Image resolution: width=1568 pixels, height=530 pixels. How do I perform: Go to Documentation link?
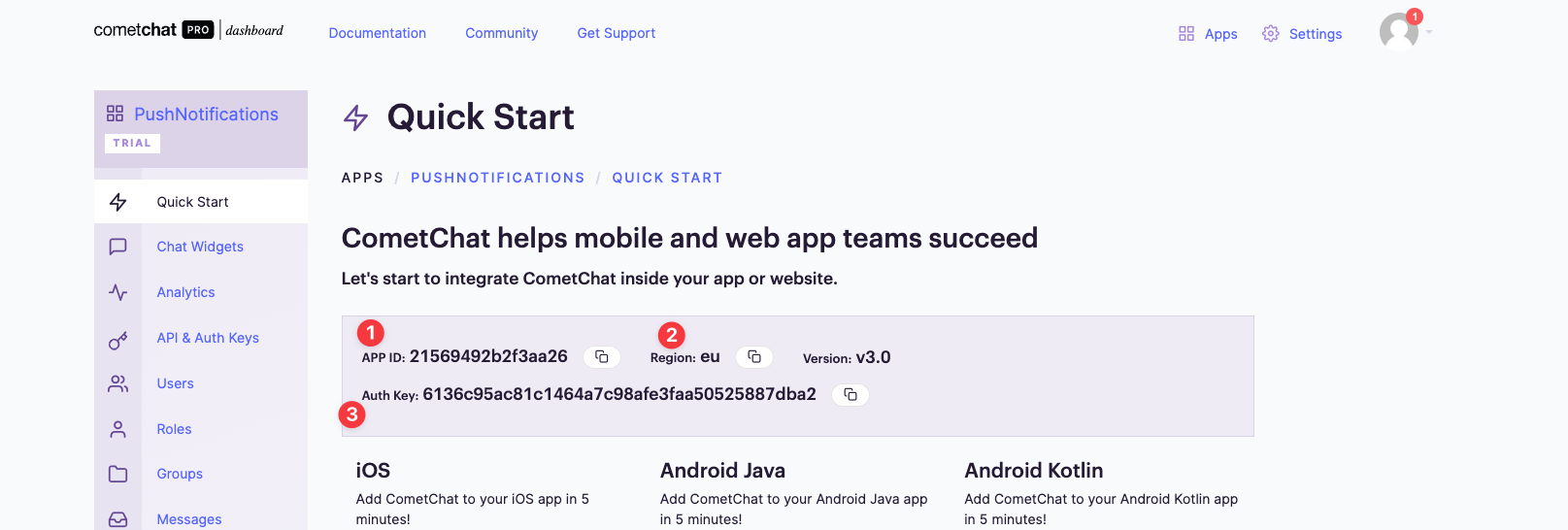click(x=378, y=33)
